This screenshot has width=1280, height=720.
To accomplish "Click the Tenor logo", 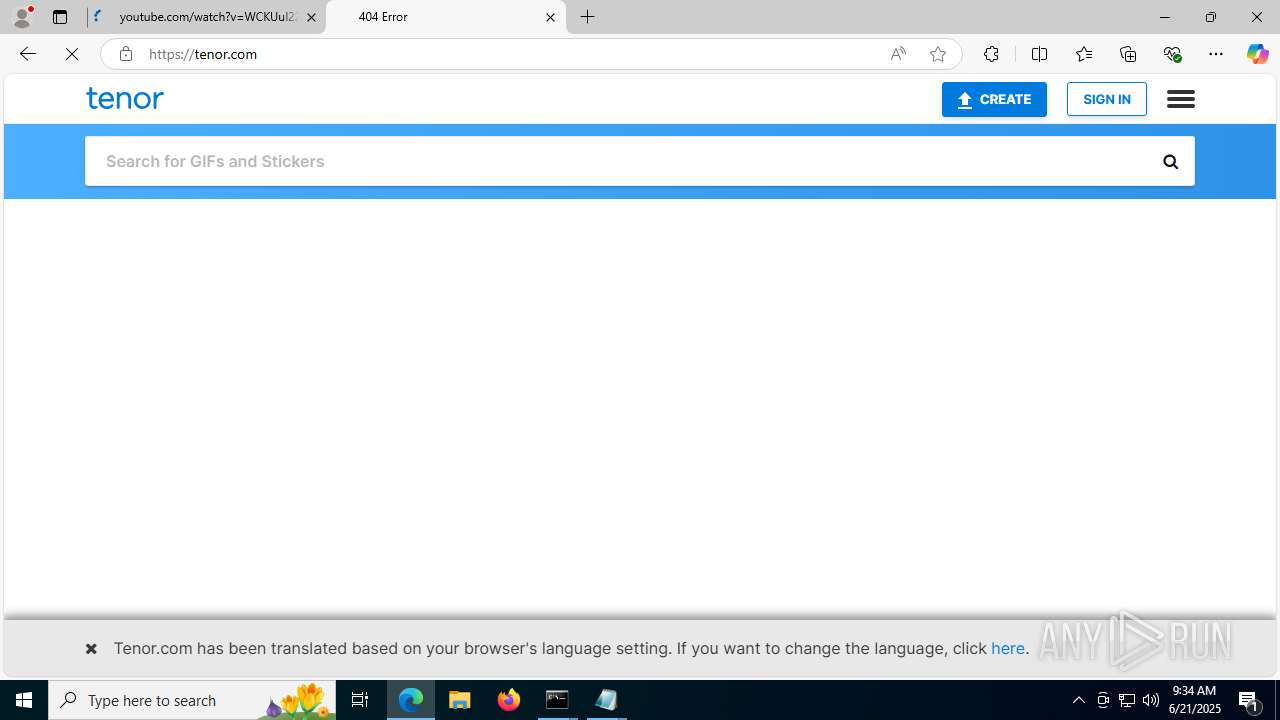I will point(125,98).
